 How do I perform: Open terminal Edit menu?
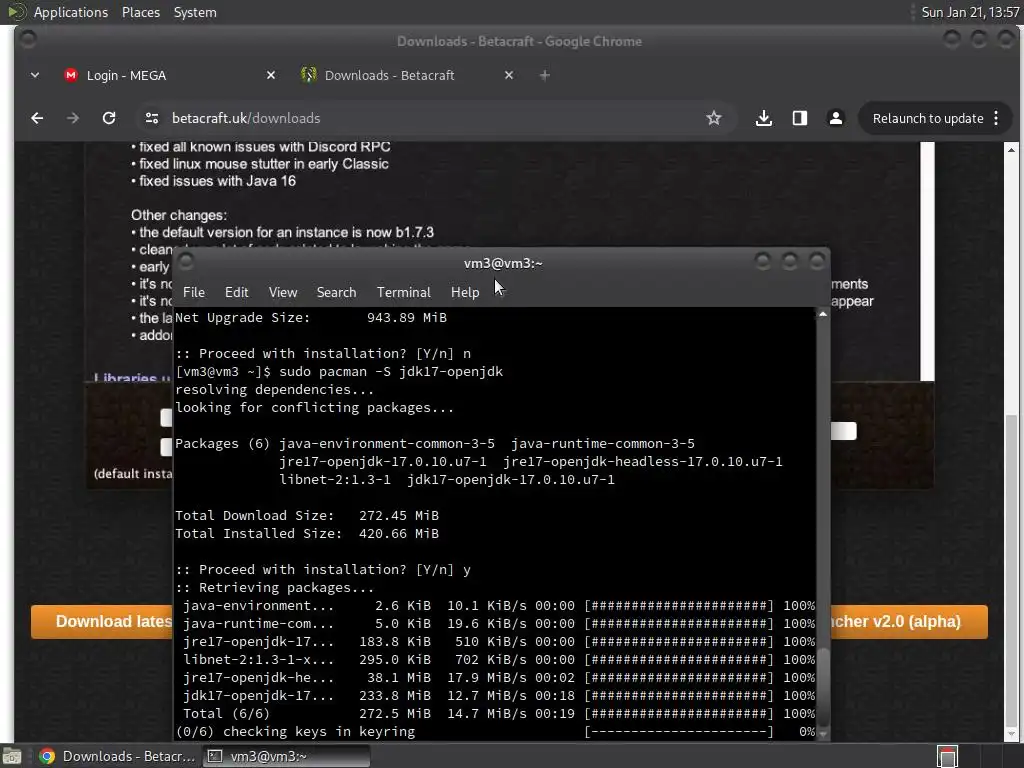(236, 292)
